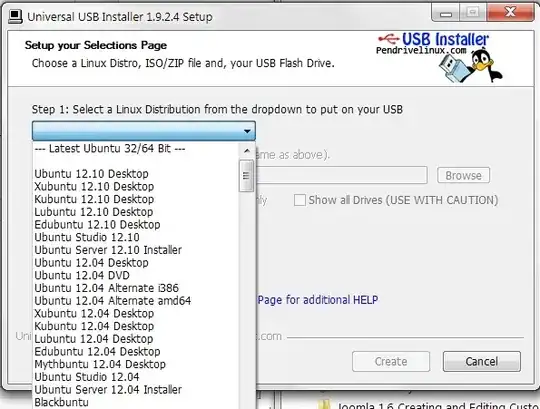The height and width of the screenshot is (409, 540).
Task: Click the distro list scrollbar thumb
Action: click(246, 176)
